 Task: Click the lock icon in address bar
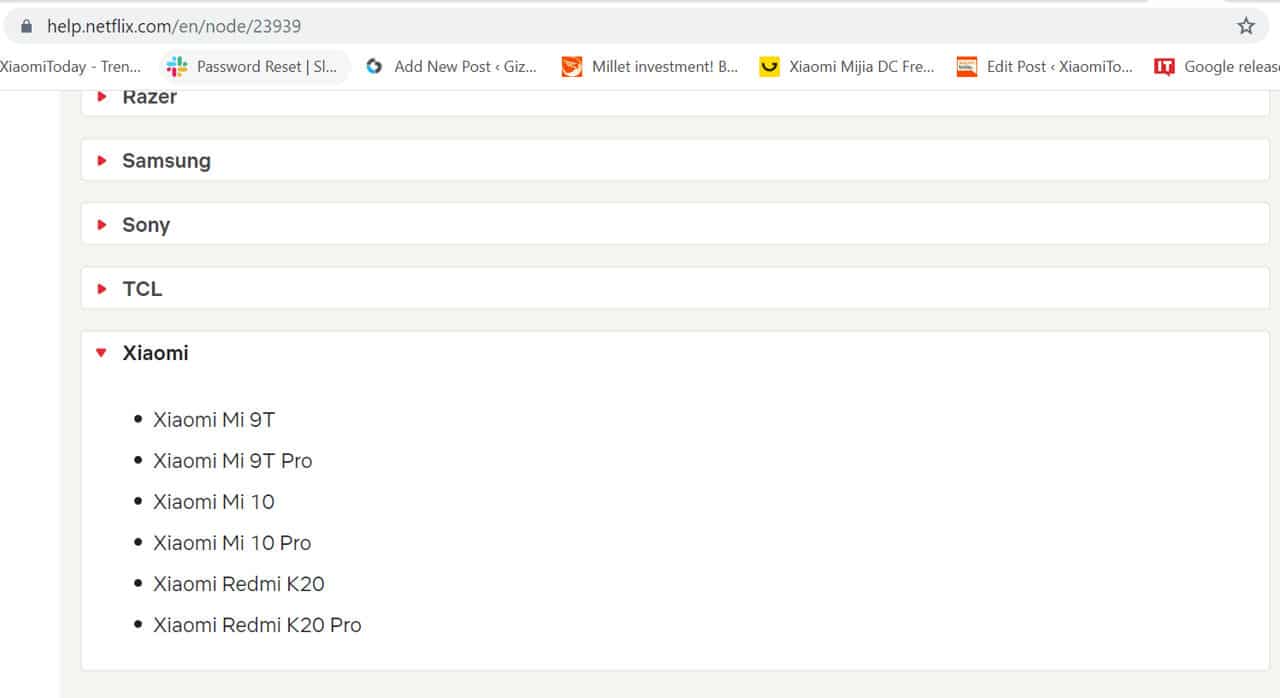coord(27,26)
